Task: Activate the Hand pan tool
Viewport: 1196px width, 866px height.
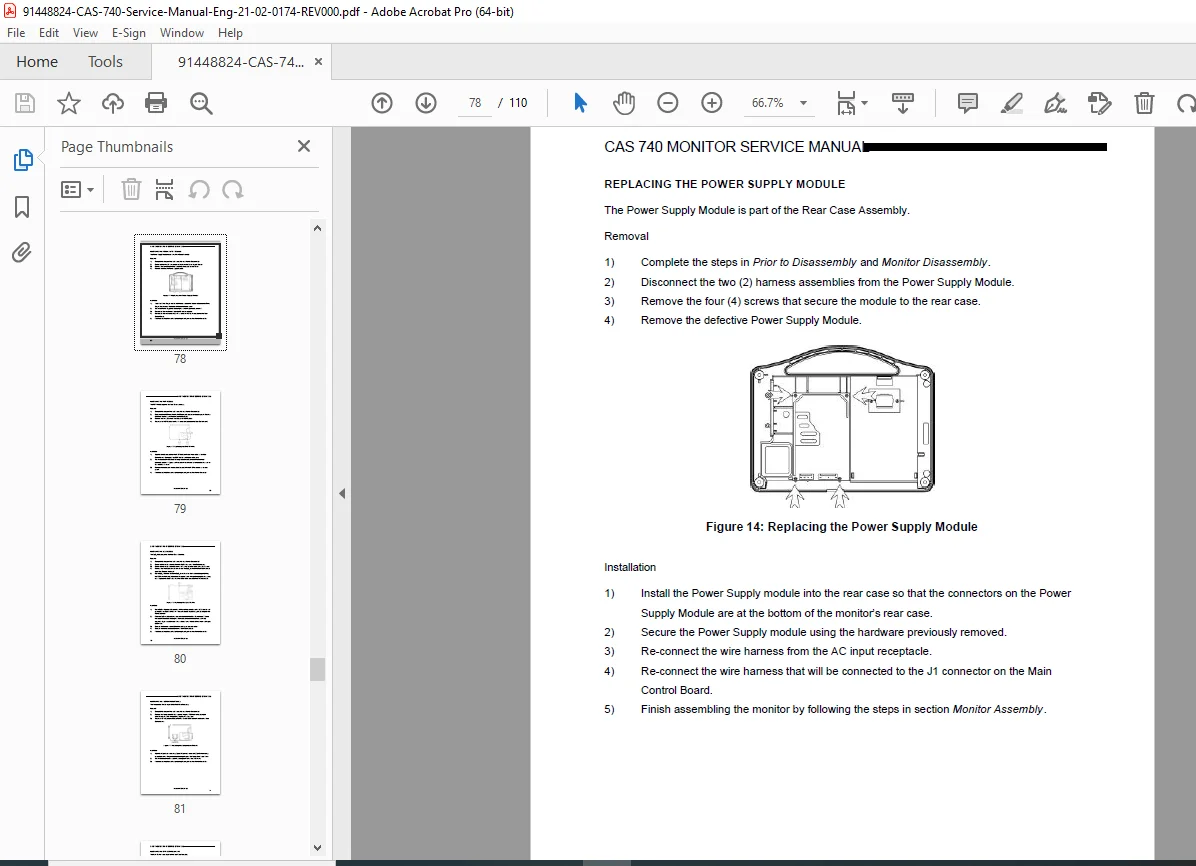Action: (x=624, y=102)
